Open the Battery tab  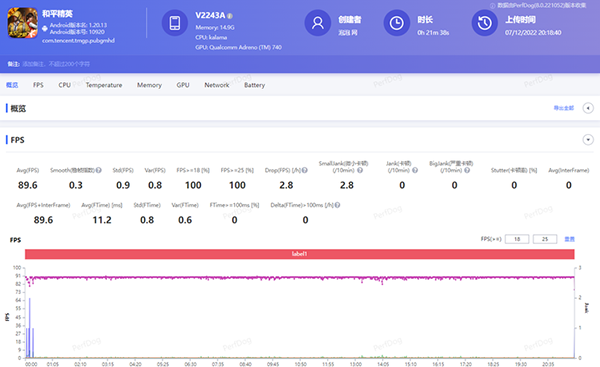pos(254,85)
